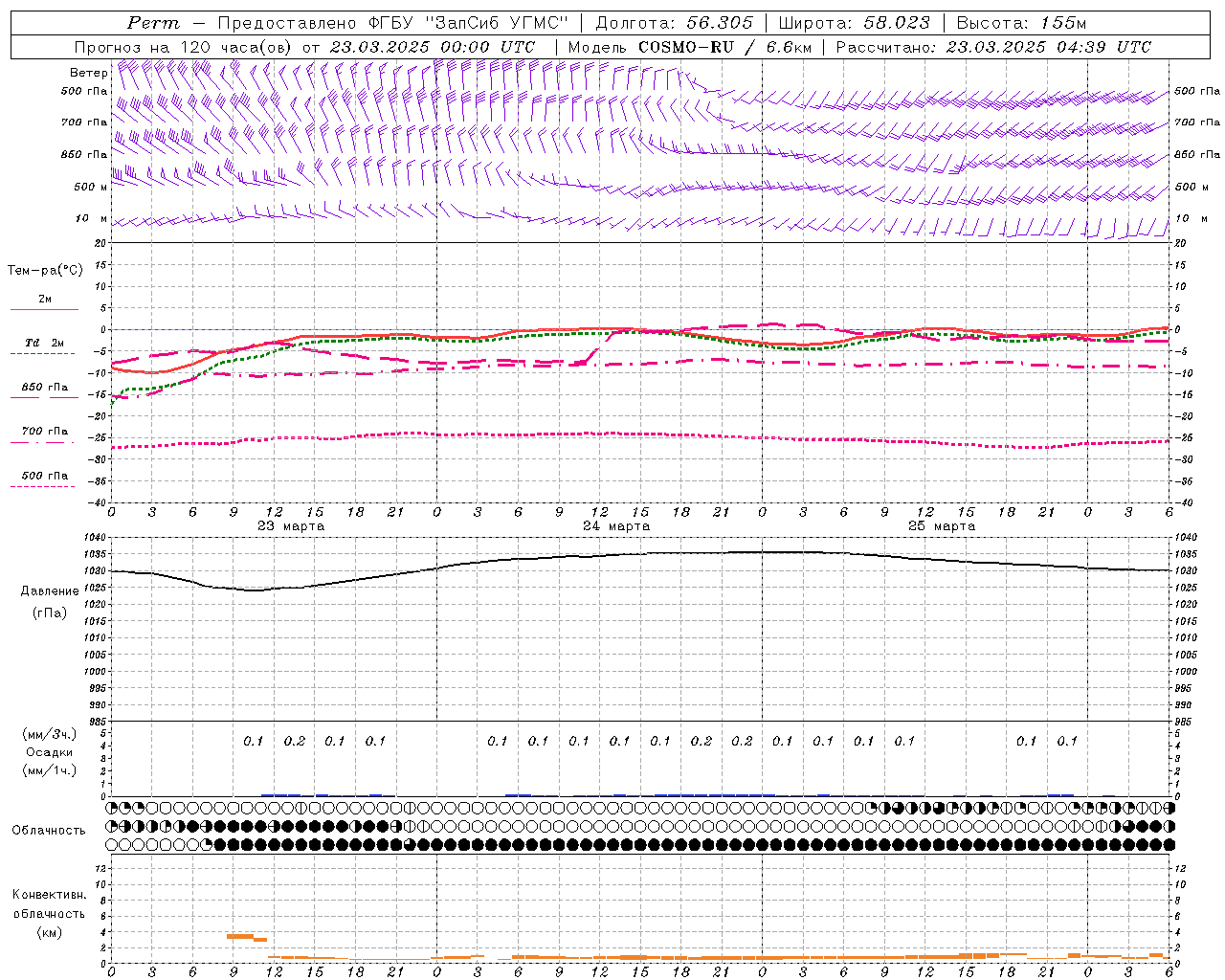Click the "Ветер" wind panel label
The width and height of the screenshot is (1225, 980).
pyautogui.click(x=88, y=73)
